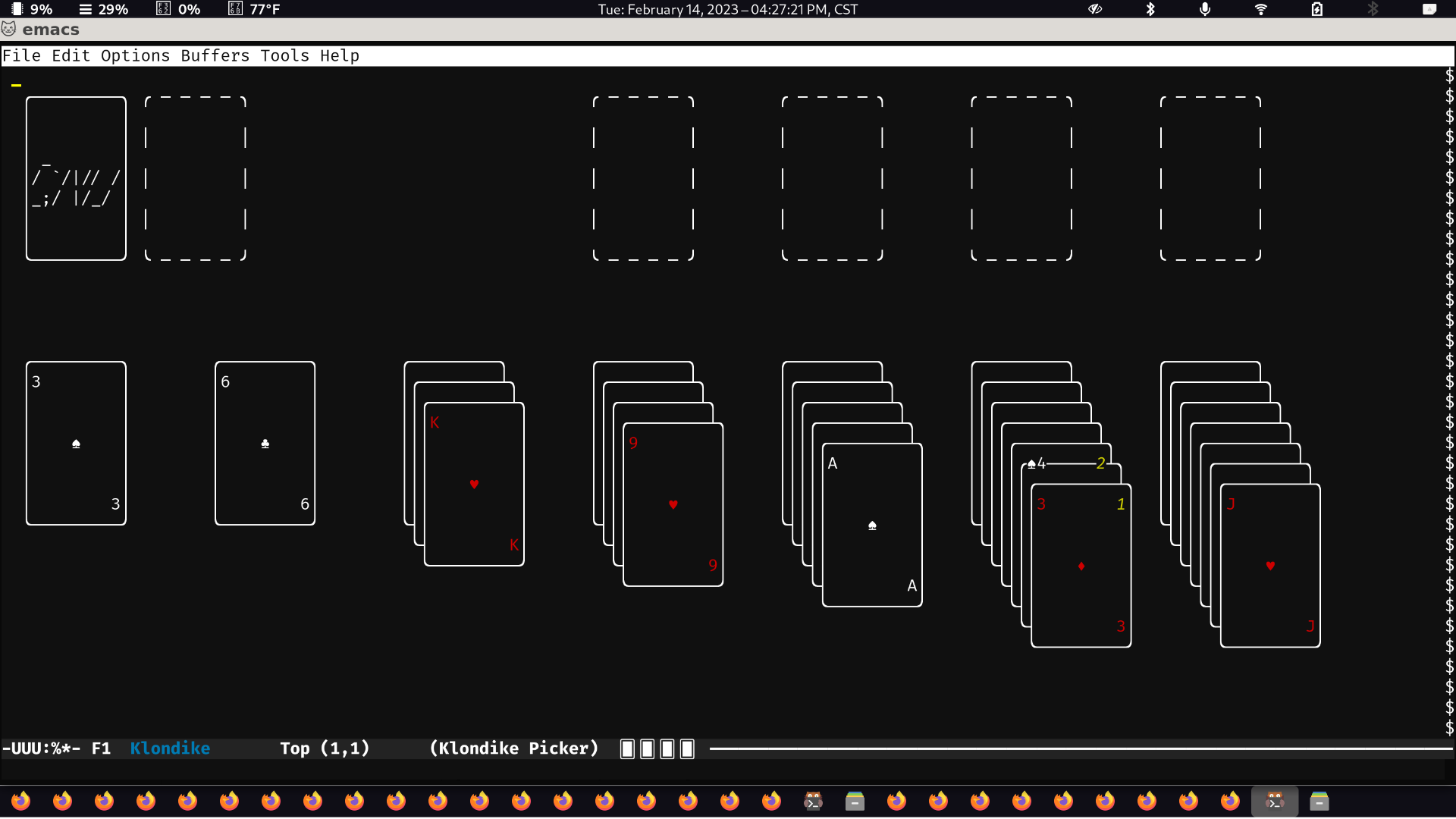Open the date and time display
This screenshot has height=819, width=1456.
(x=728, y=9)
